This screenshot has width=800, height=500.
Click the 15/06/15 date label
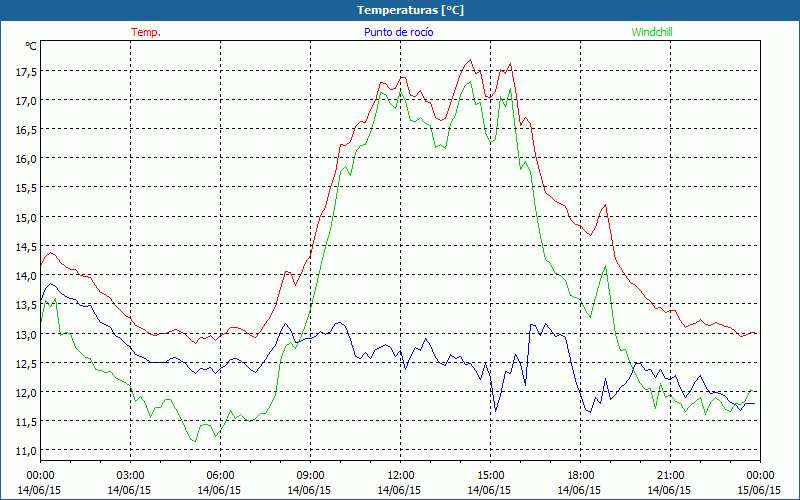coord(759,490)
